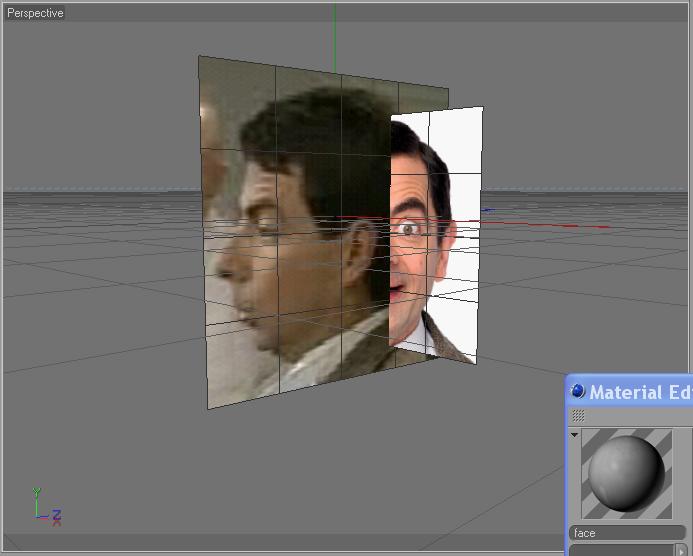Image resolution: width=693 pixels, height=556 pixels.
Task: Click the Perspective viewport label
Action: (x=35, y=13)
